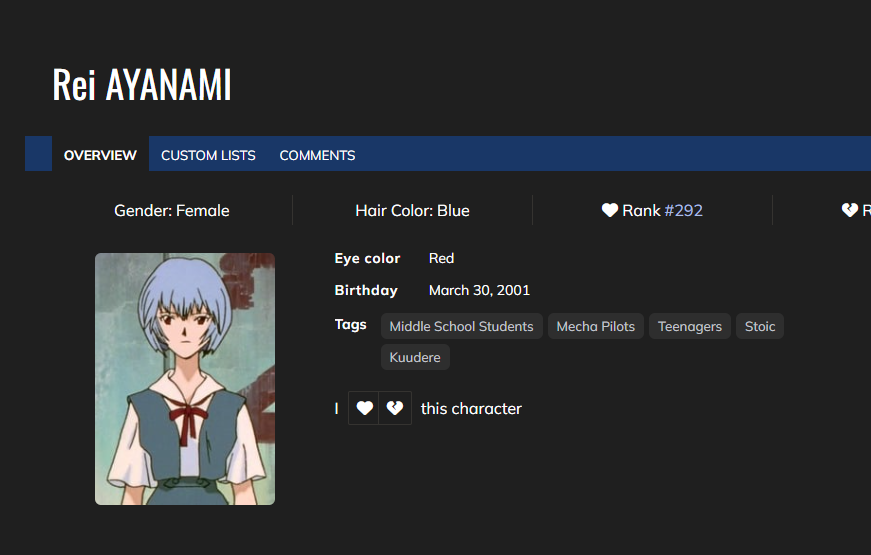
Task: Click the Red eye color value
Action: 441,258
